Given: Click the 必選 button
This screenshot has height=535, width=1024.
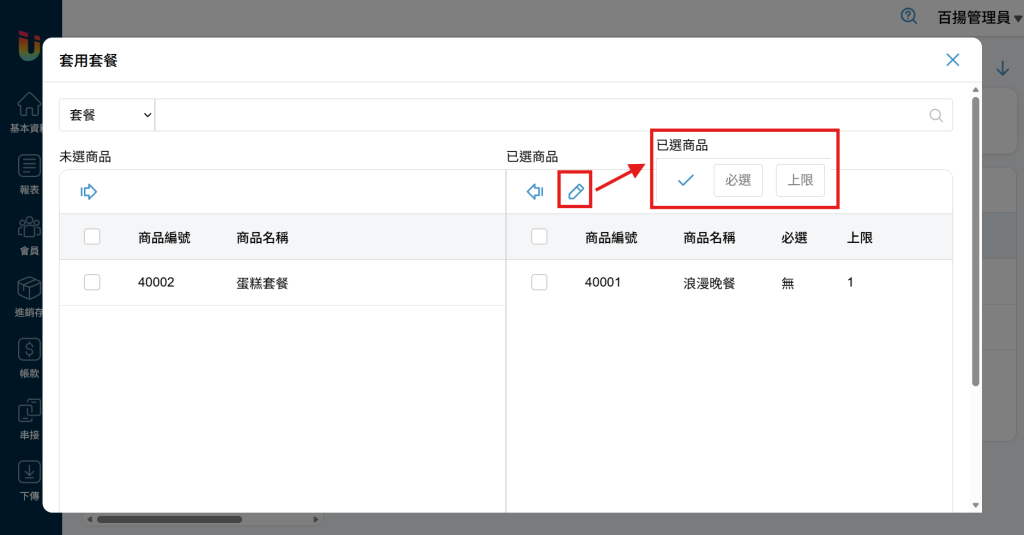Looking at the screenshot, I should [x=738, y=180].
